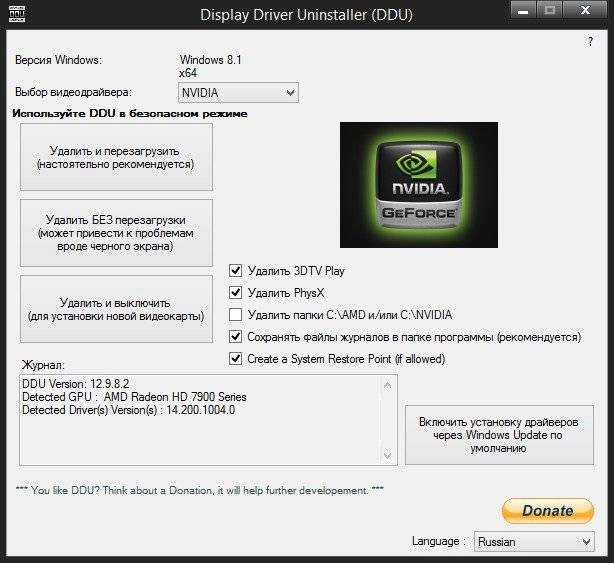Viewport: 614px width, 563px height.
Task: Click 'Удалить БЕЗ перезагрузки' button
Action: pos(116,233)
